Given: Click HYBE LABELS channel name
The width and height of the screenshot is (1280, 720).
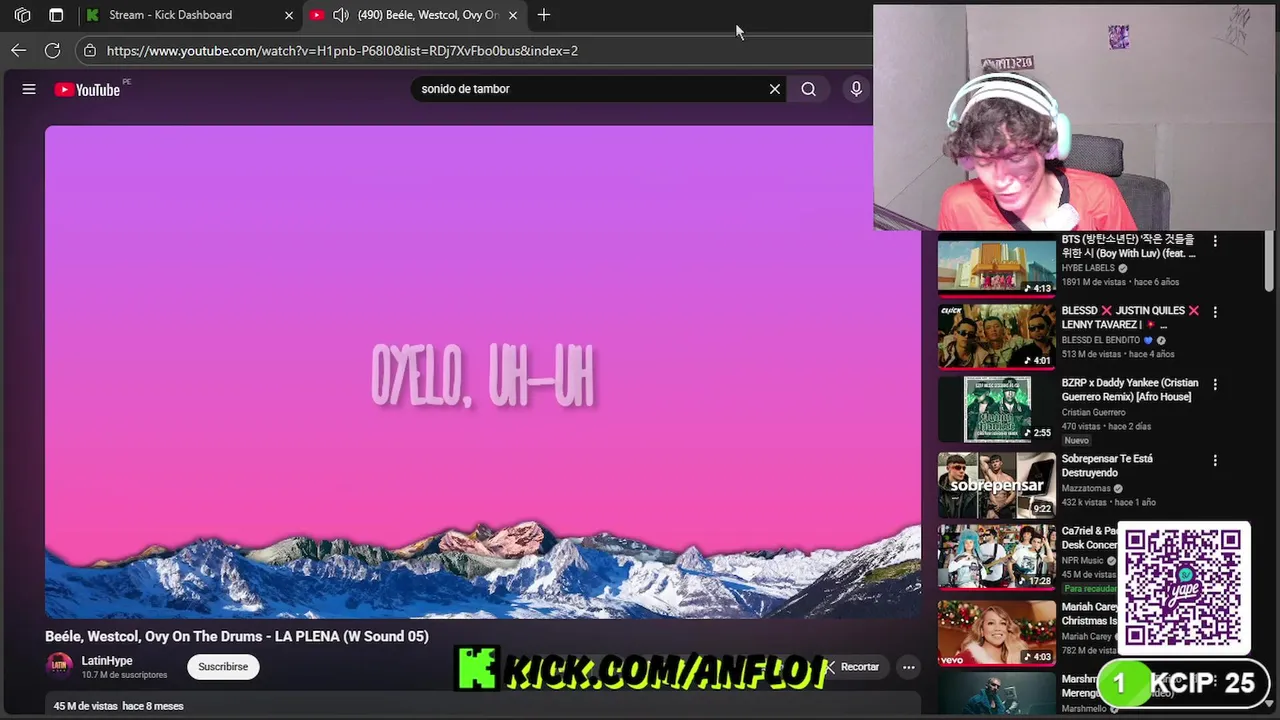Looking at the screenshot, I should tap(1088, 268).
